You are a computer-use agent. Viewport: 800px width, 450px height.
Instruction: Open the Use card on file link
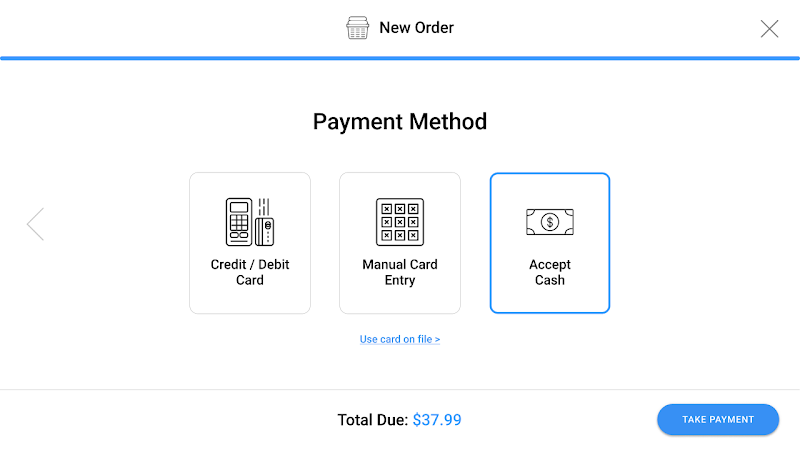(400, 339)
